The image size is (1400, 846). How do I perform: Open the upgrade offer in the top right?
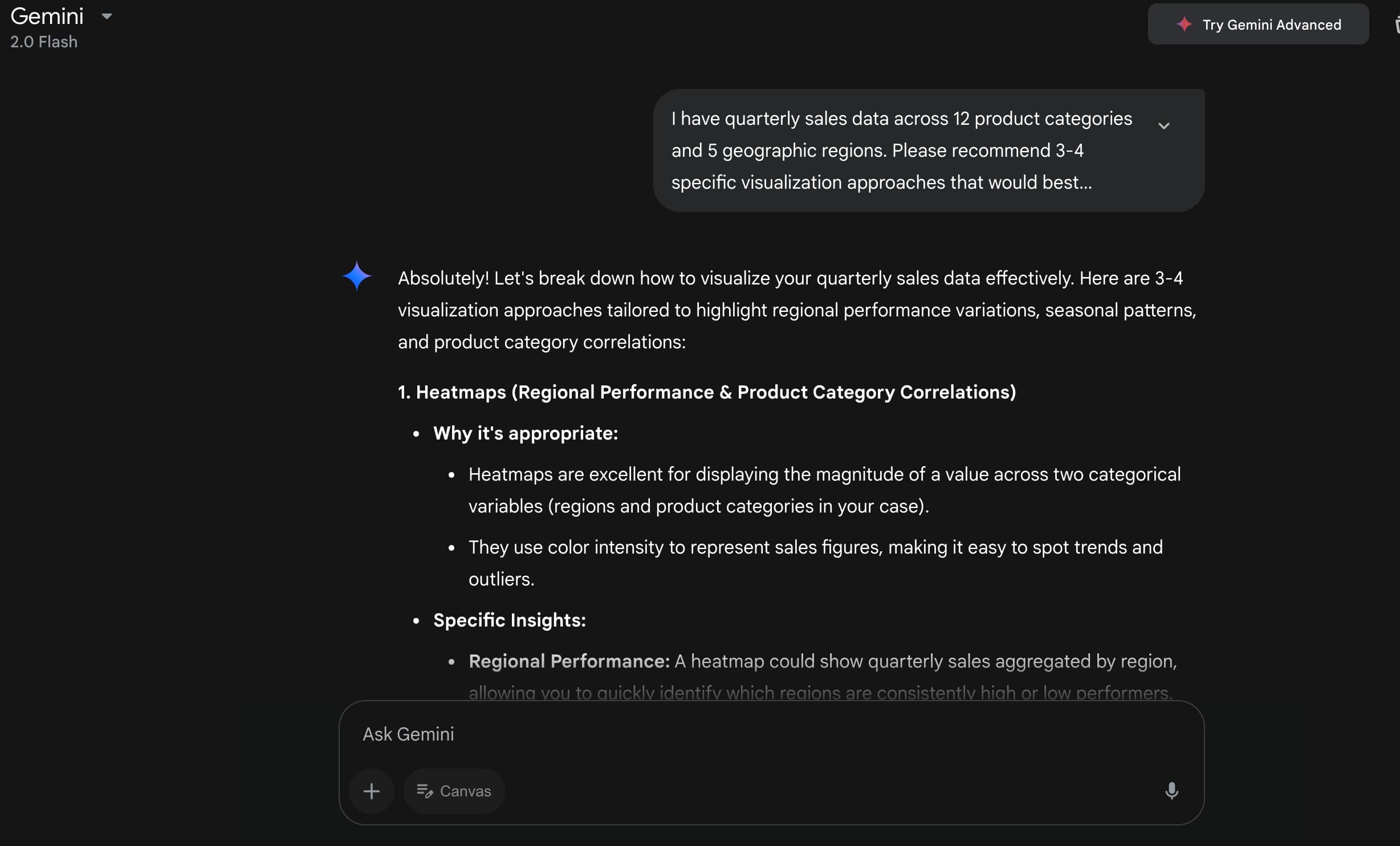click(x=1258, y=25)
